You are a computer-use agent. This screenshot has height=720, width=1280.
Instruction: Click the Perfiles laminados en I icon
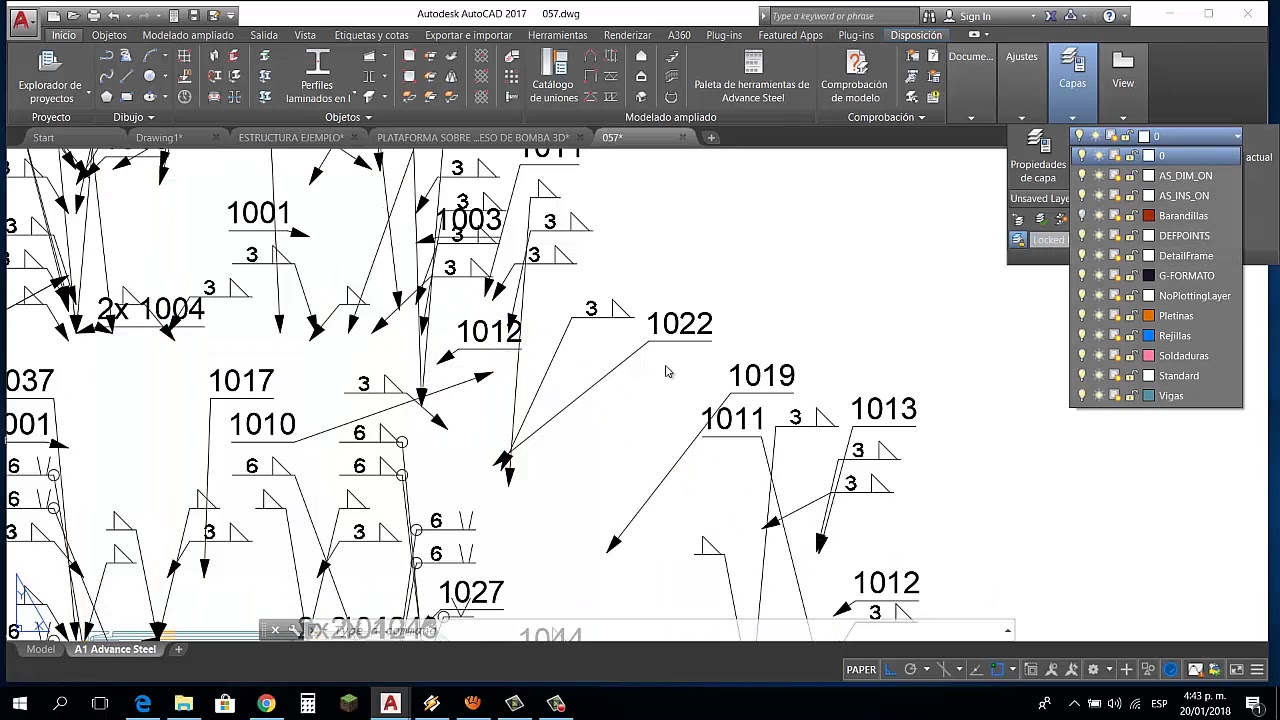[317, 76]
